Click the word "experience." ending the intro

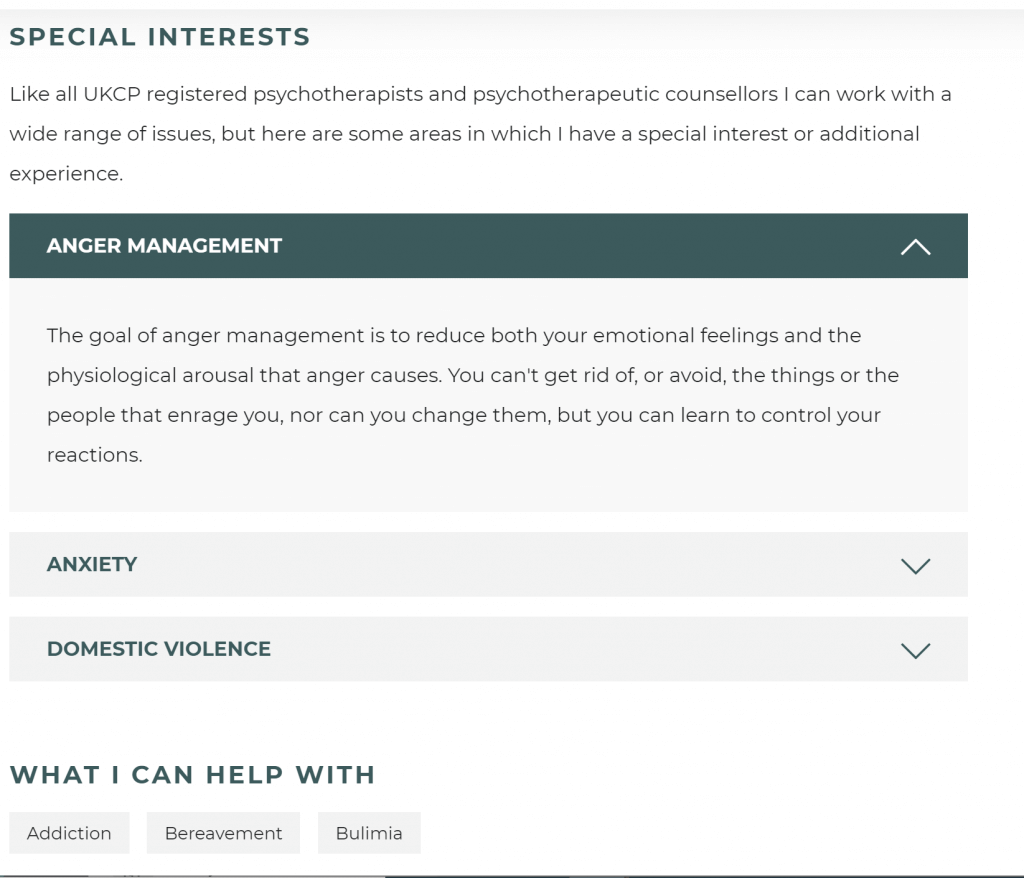[x=66, y=174]
